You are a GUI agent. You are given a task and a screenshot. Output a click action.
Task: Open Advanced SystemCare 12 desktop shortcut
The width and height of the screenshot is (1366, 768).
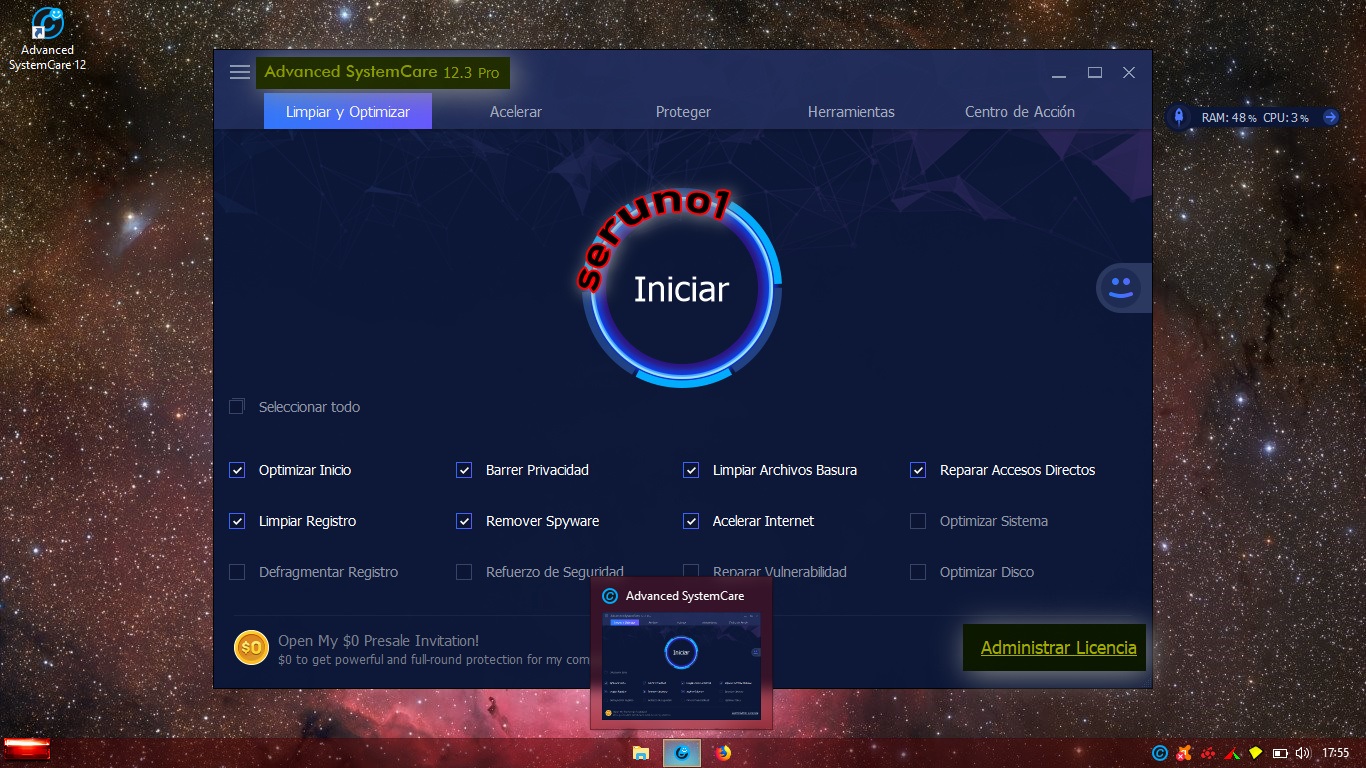coord(47,39)
